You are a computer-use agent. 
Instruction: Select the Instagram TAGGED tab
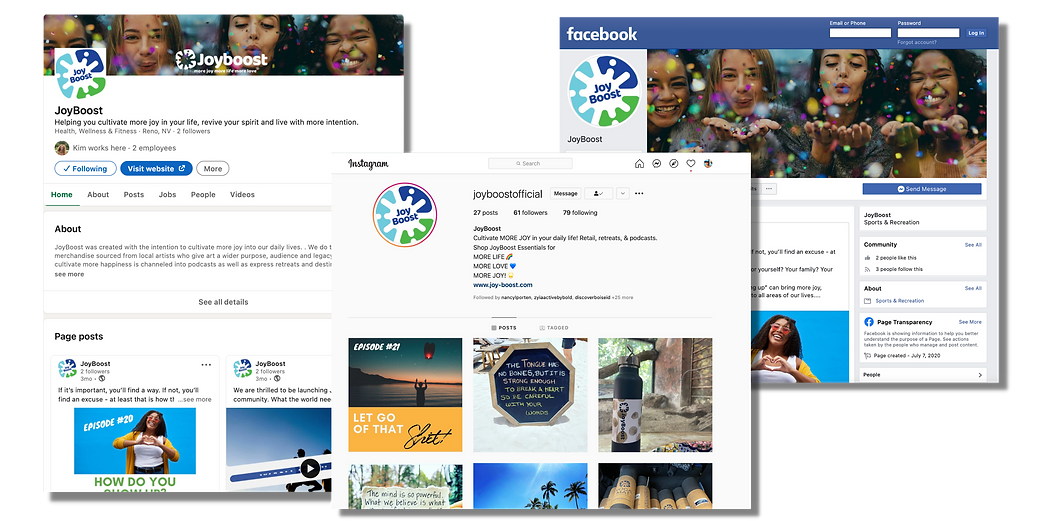coord(554,328)
